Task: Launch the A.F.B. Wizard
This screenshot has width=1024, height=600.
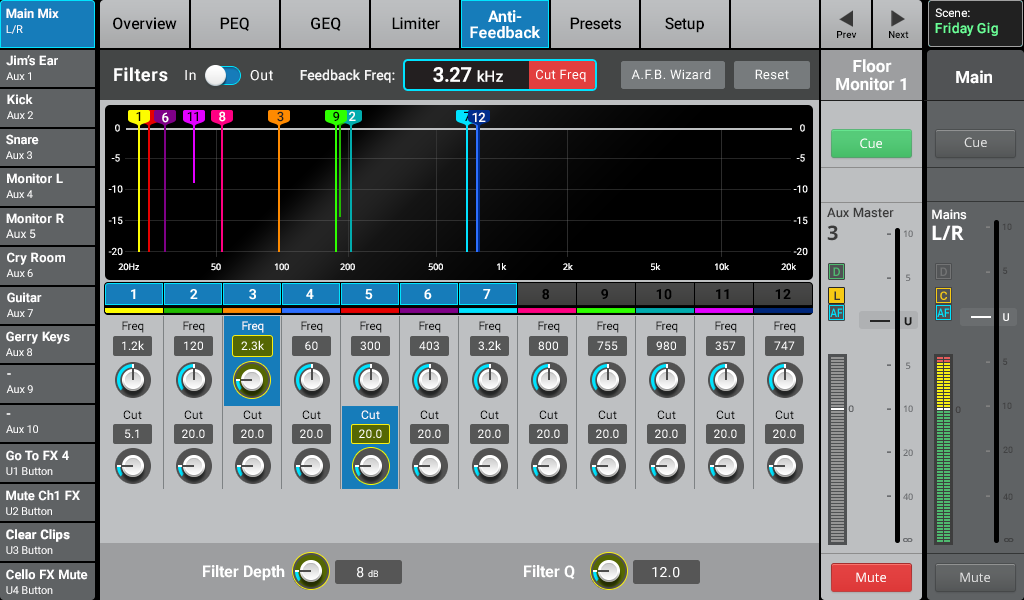Action: pyautogui.click(x=671, y=75)
